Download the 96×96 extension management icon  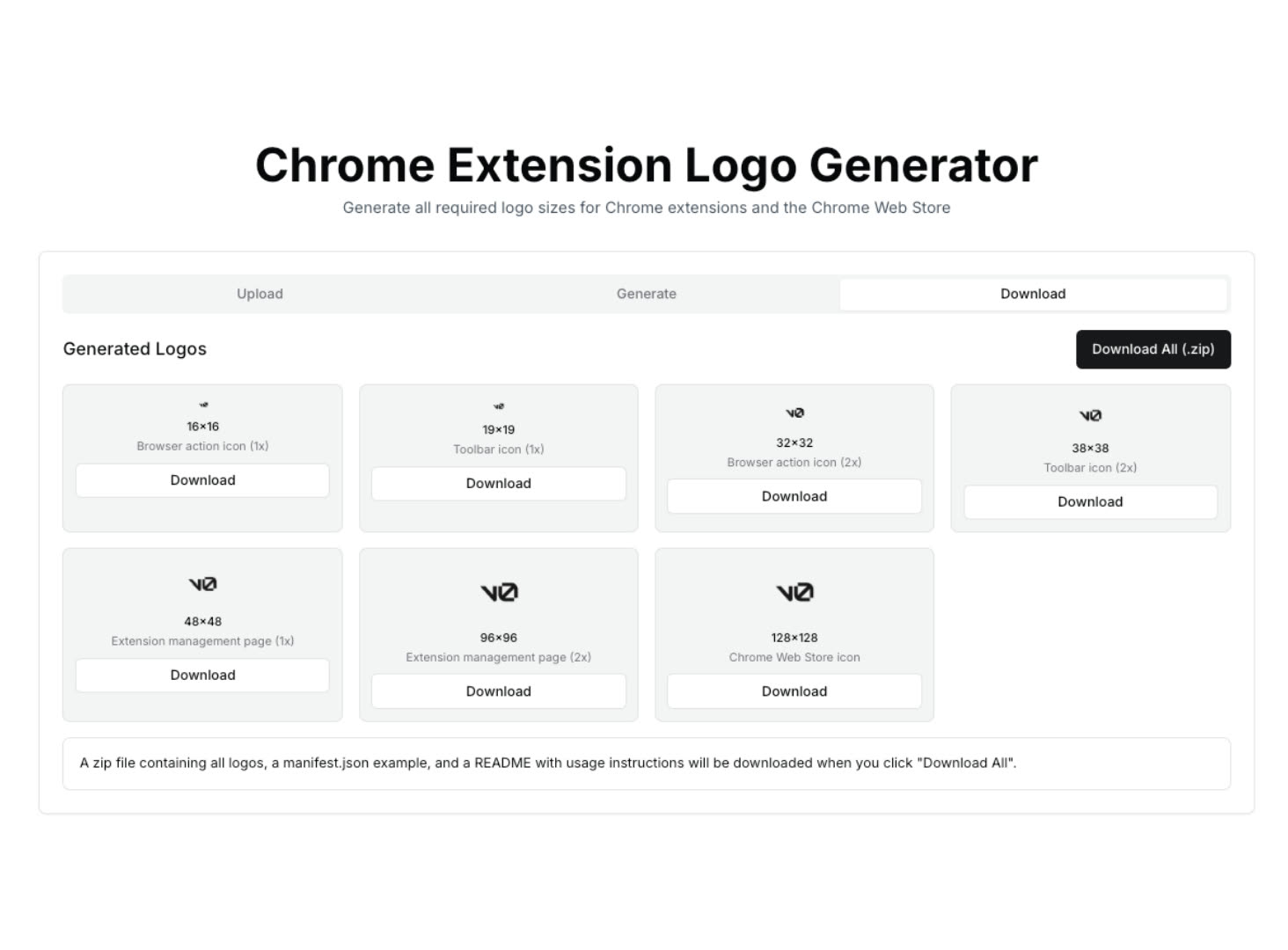pos(499,691)
